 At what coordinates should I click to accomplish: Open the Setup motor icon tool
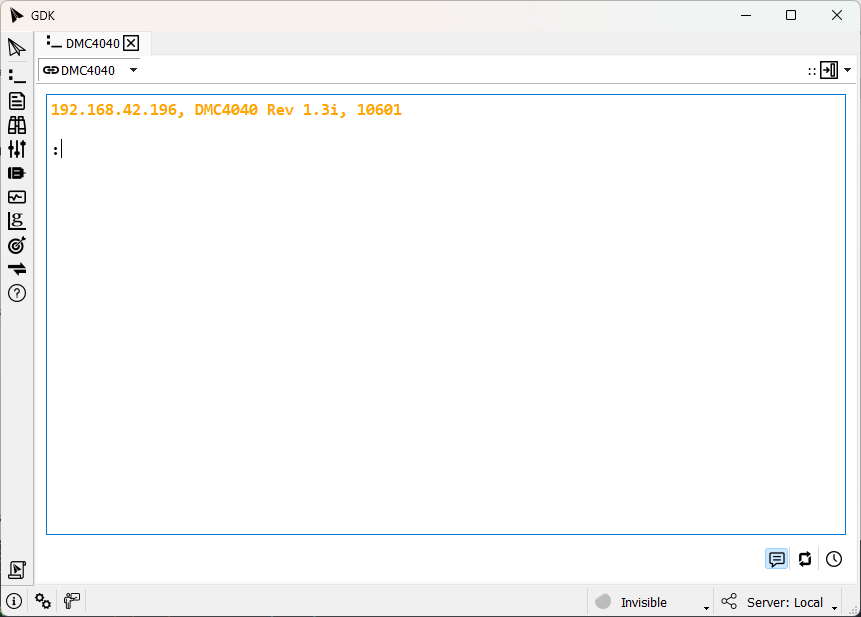tap(17, 173)
